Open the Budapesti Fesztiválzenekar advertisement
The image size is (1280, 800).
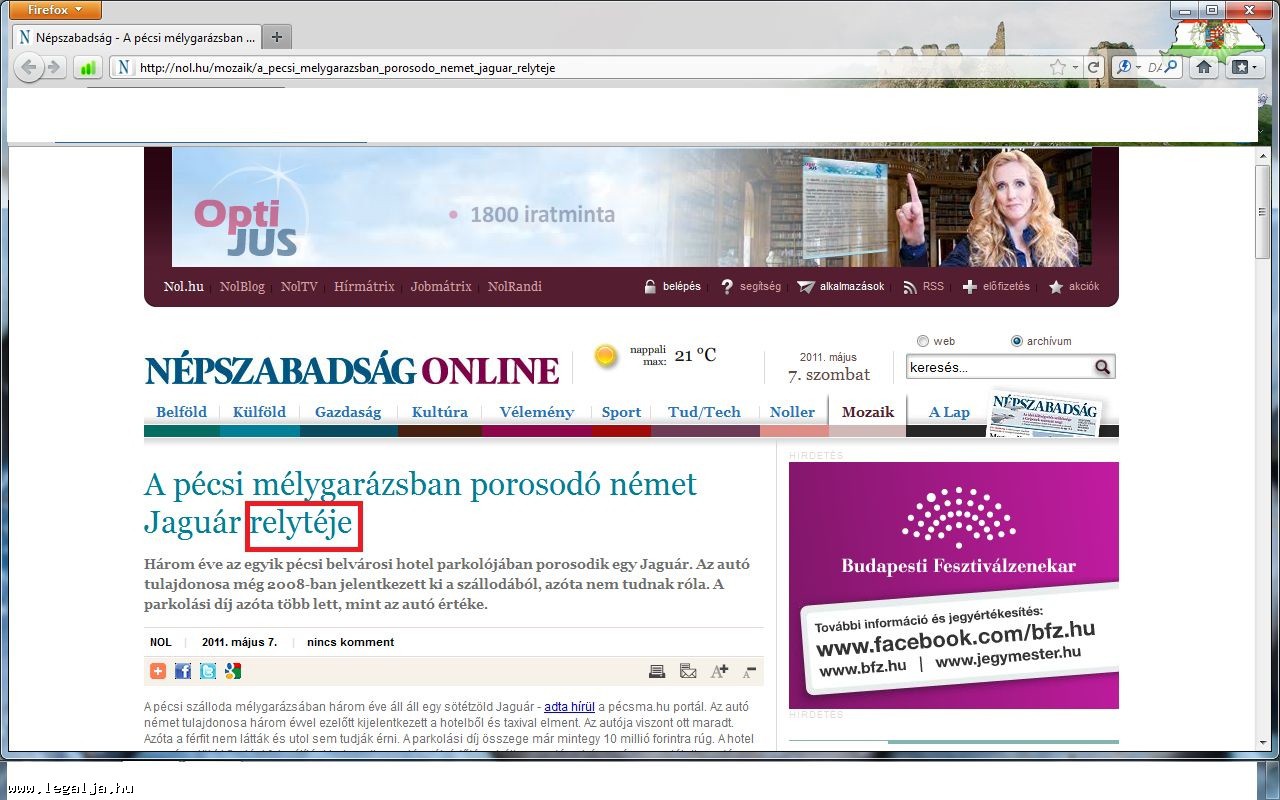pos(953,585)
